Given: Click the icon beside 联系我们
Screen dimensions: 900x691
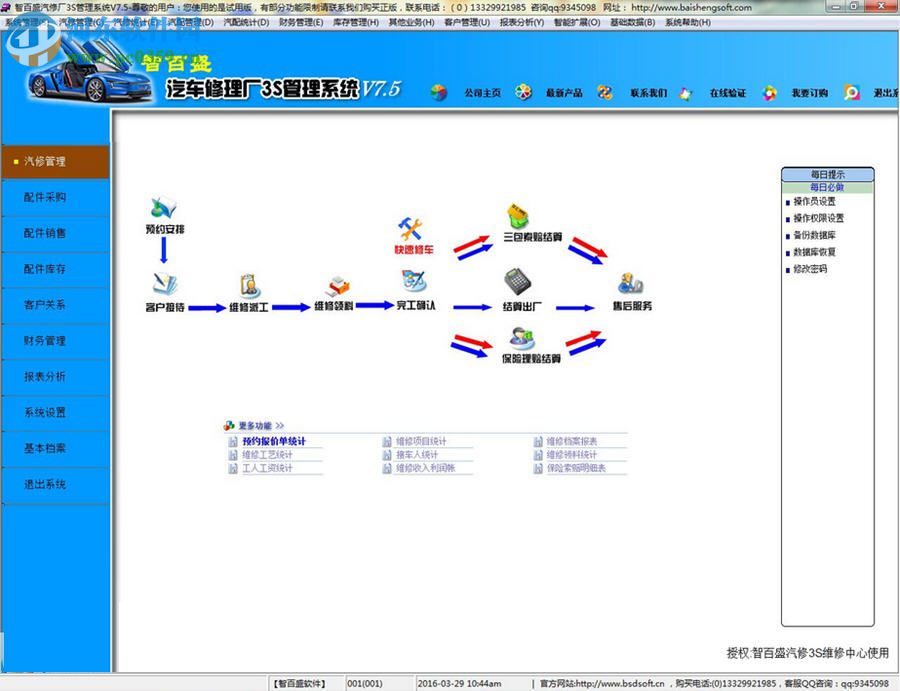Looking at the screenshot, I should (604, 92).
